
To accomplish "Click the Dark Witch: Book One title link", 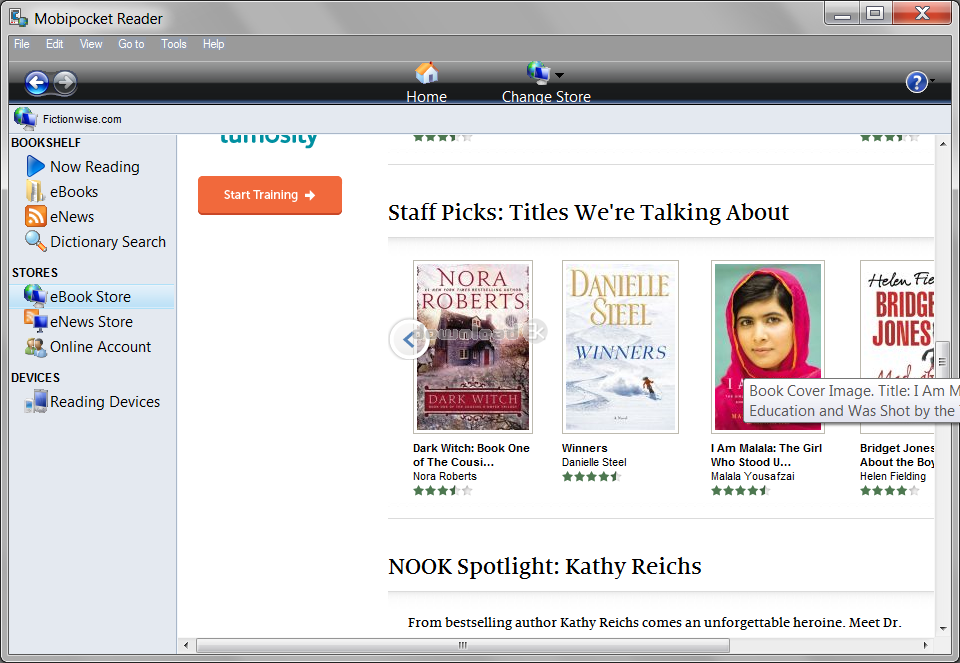I will 471,455.
